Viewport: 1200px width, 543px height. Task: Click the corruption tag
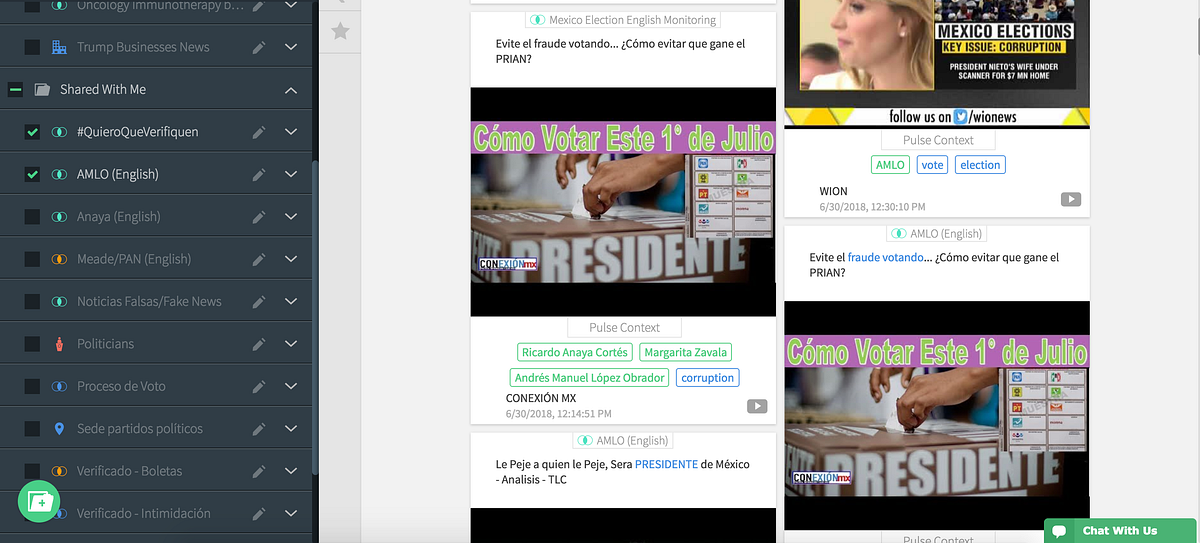(x=707, y=377)
